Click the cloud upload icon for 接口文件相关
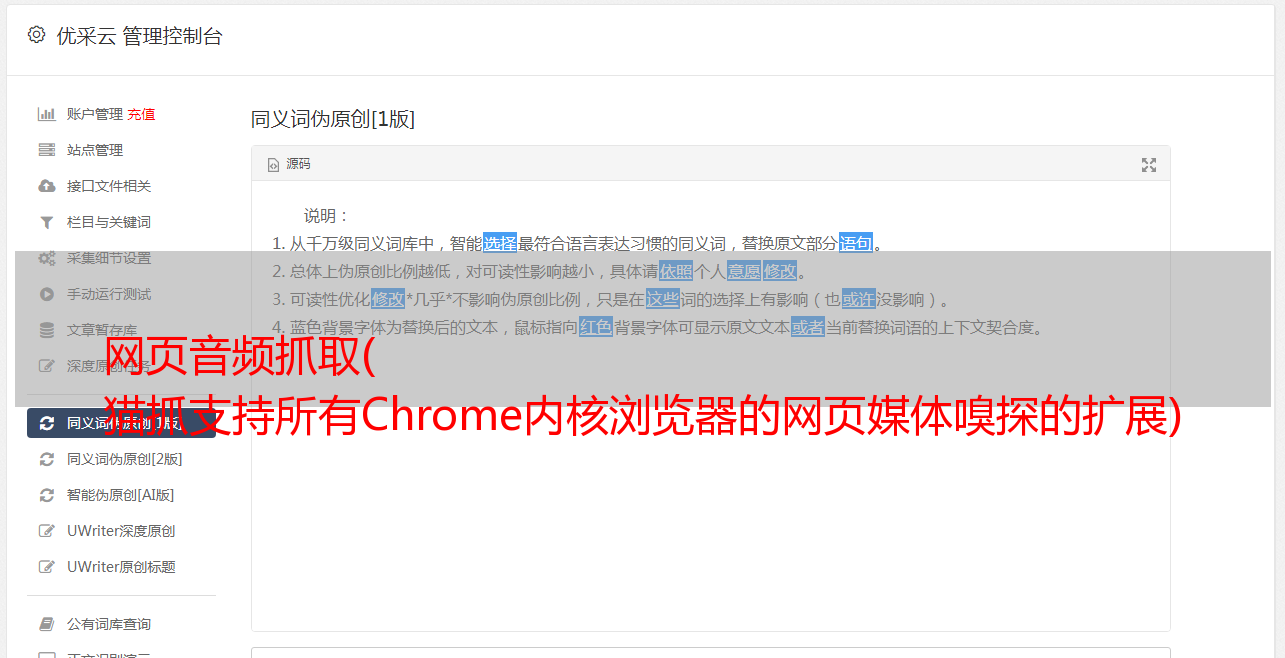 pyautogui.click(x=46, y=186)
